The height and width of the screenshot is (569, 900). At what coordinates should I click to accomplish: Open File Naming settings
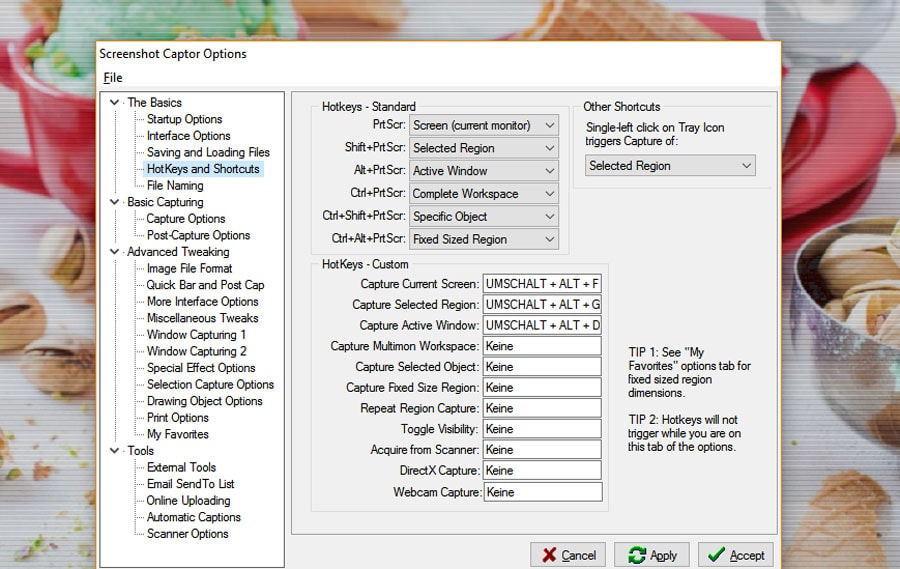coord(175,185)
